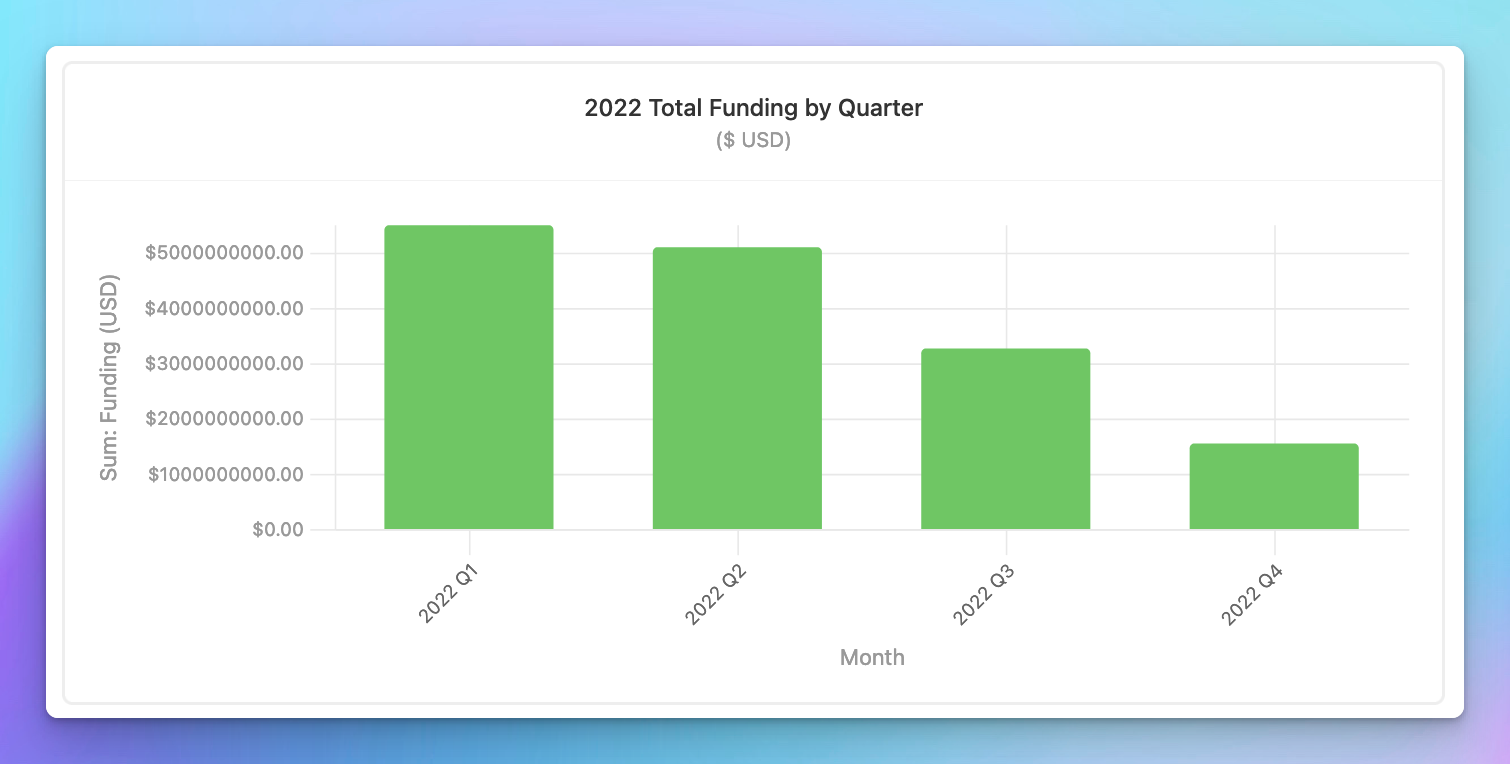
Task: Click the 'Sum: Funding (USD)' y-axis title
Action: pyautogui.click(x=109, y=377)
